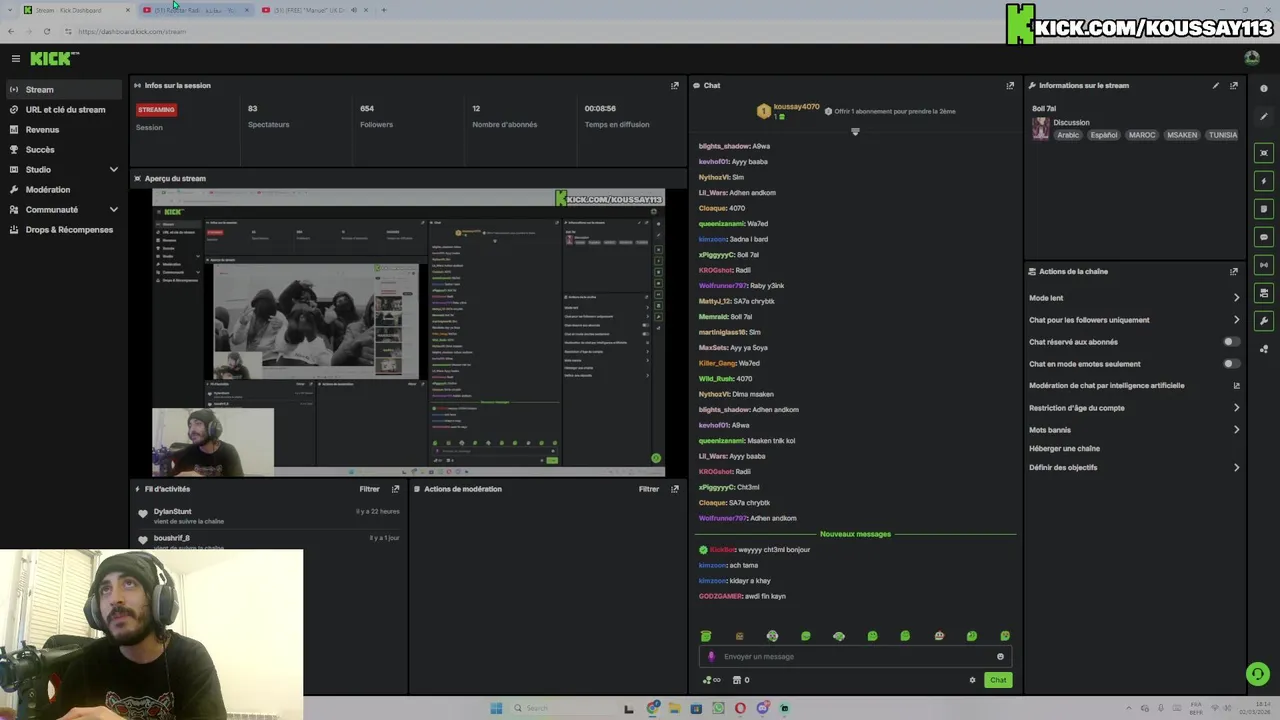Screen dimensions: 1280x720
Task: Collapse the pinned chat banner arrow
Action: 855,132
